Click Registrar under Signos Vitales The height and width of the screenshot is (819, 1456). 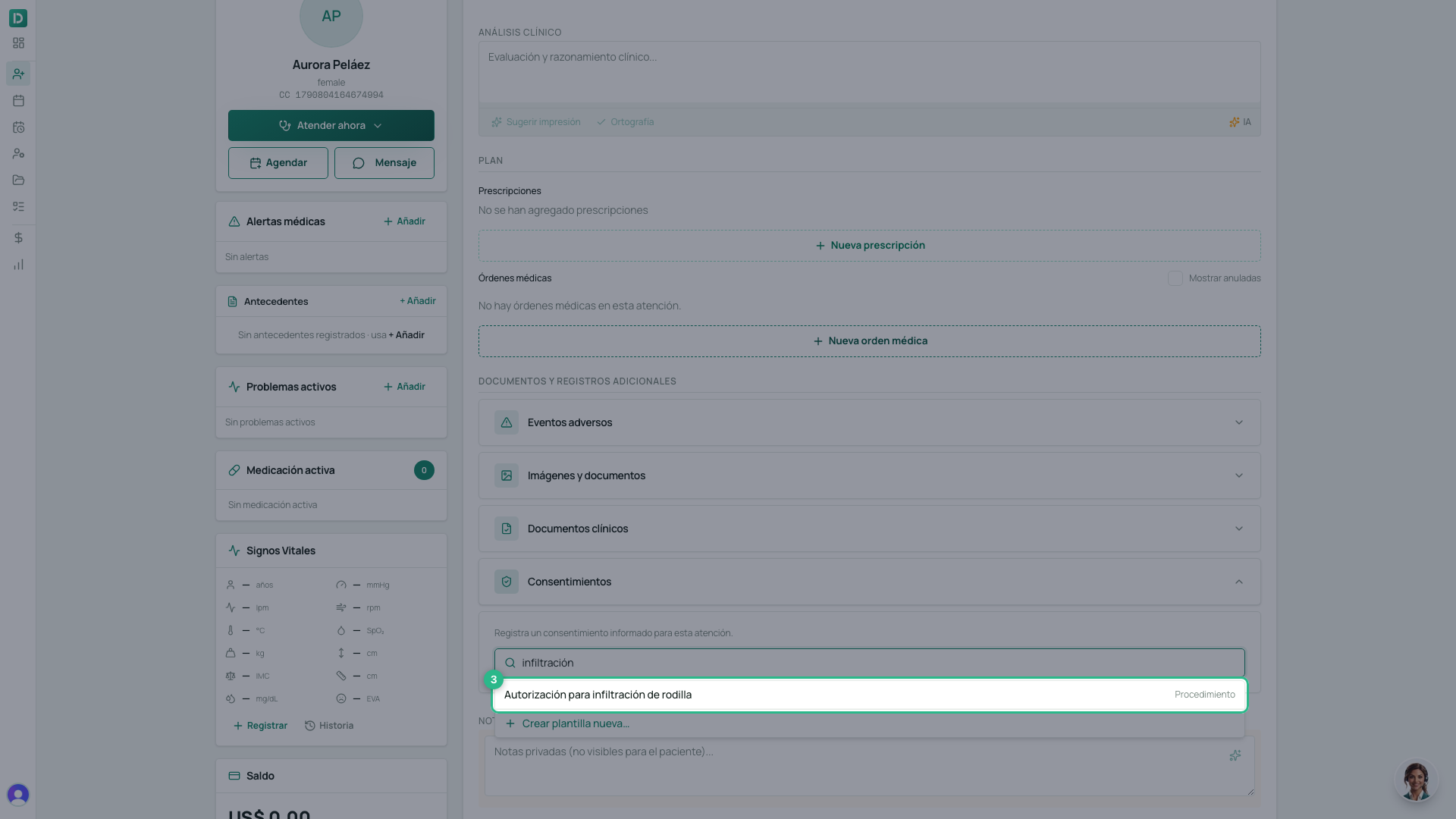260,726
